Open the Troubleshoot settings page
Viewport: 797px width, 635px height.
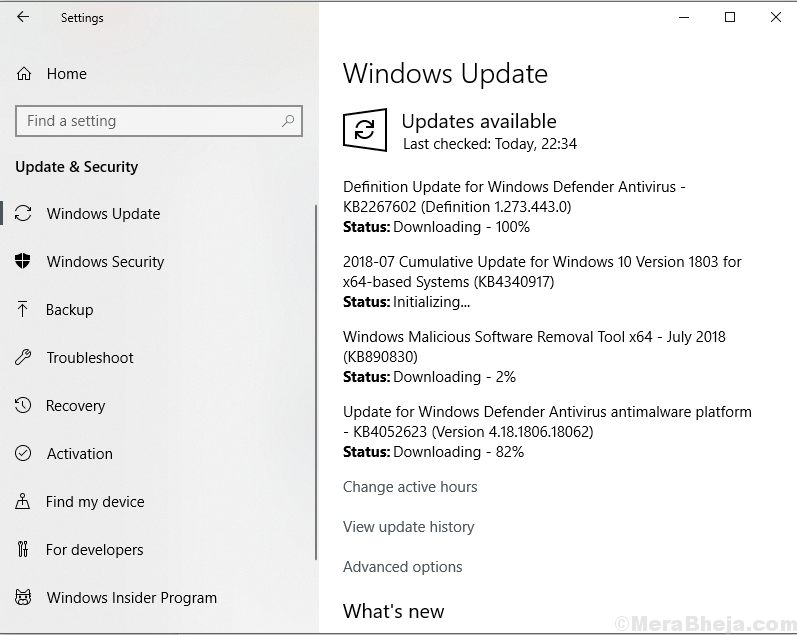[x=90, y=357]
